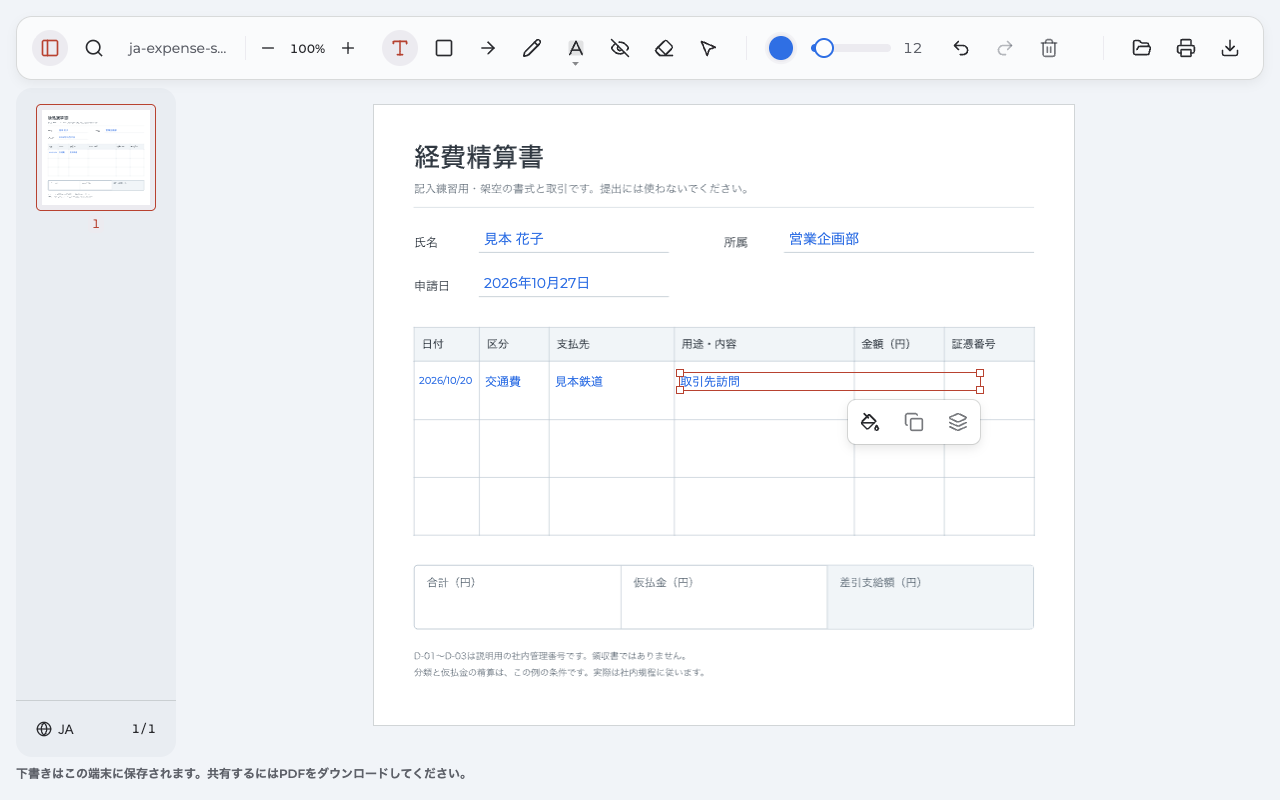Open a file with the folder icon
This screenshot has height=800, width=1280.
point(1142,48)
